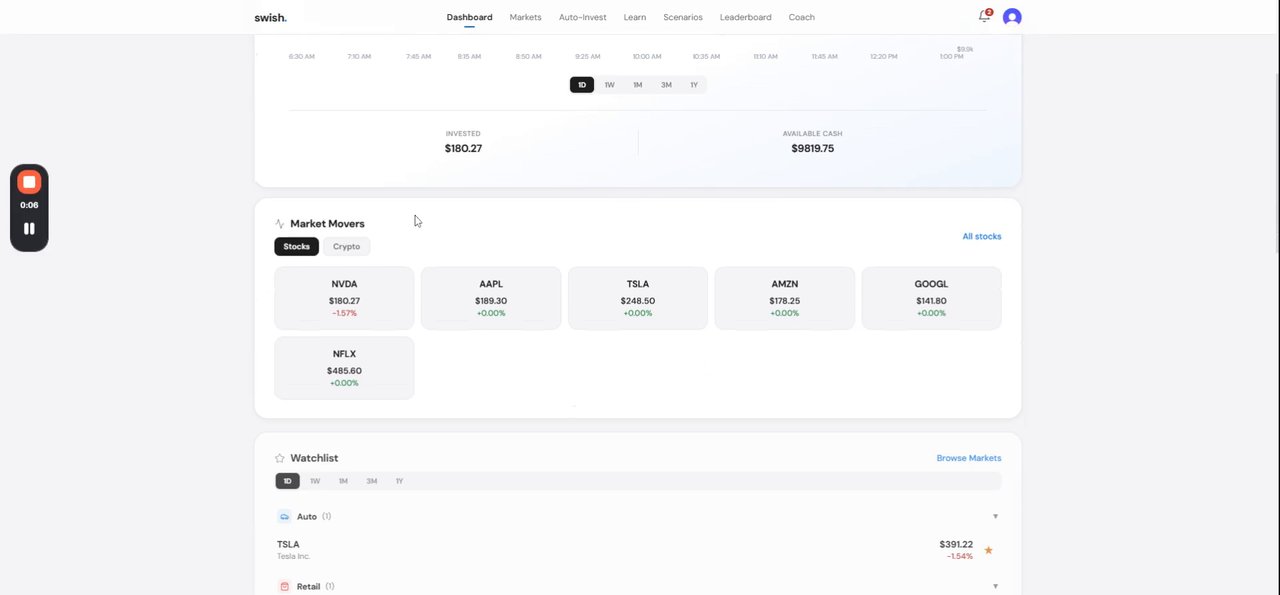
Task: Switch Market Movers to Stocks
Action: pyautogui.click(x=297, y=246)
